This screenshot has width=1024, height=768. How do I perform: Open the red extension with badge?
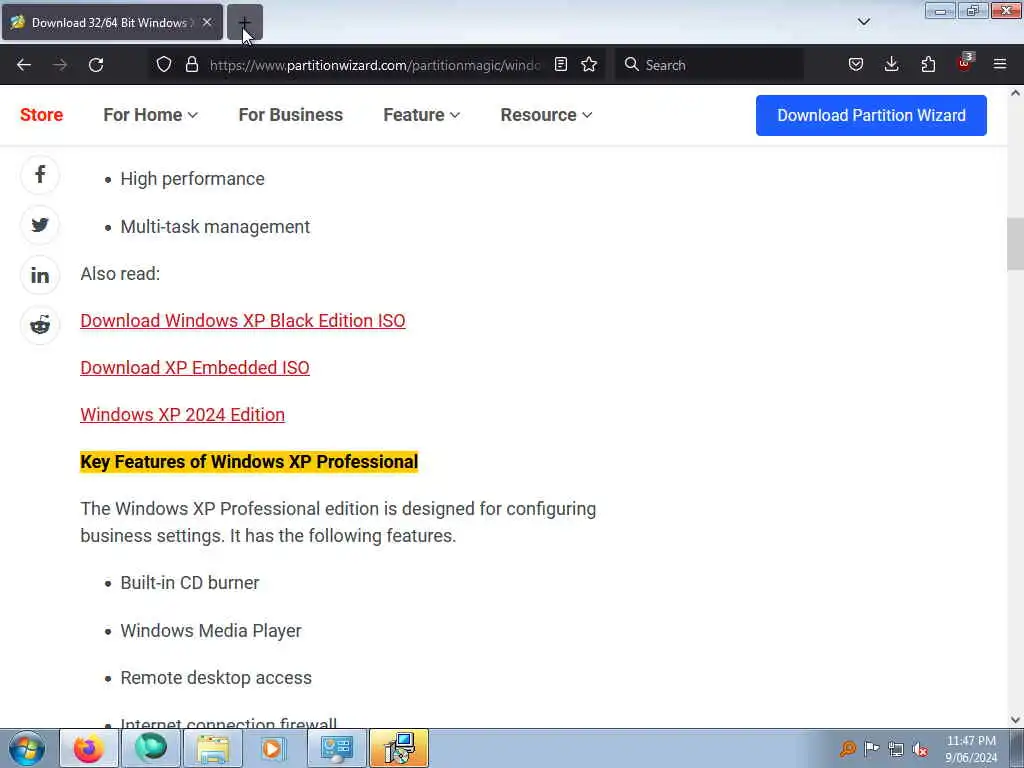[964, 63]
